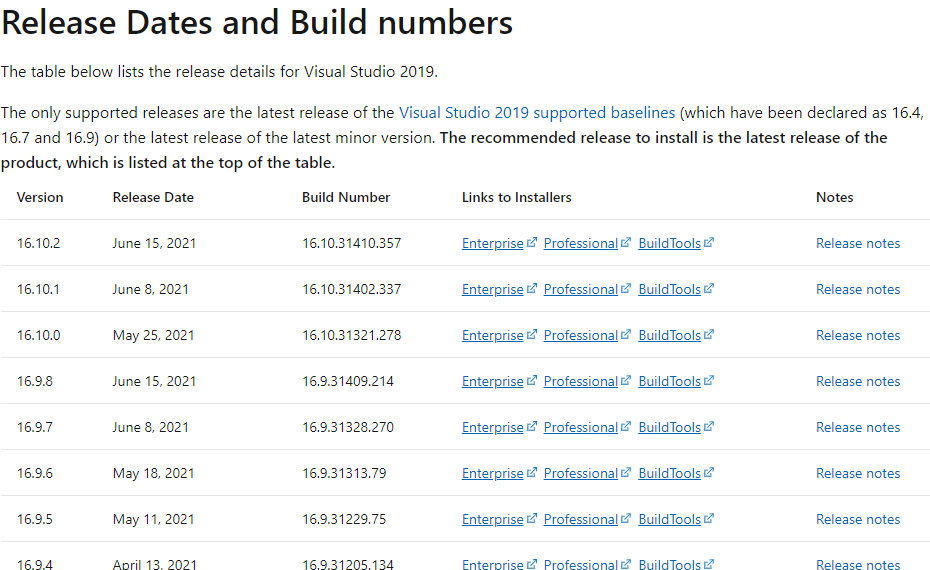930x570 pixels.
Task: Open Release notes for version 16.10.0
Action: click(857, 335)
